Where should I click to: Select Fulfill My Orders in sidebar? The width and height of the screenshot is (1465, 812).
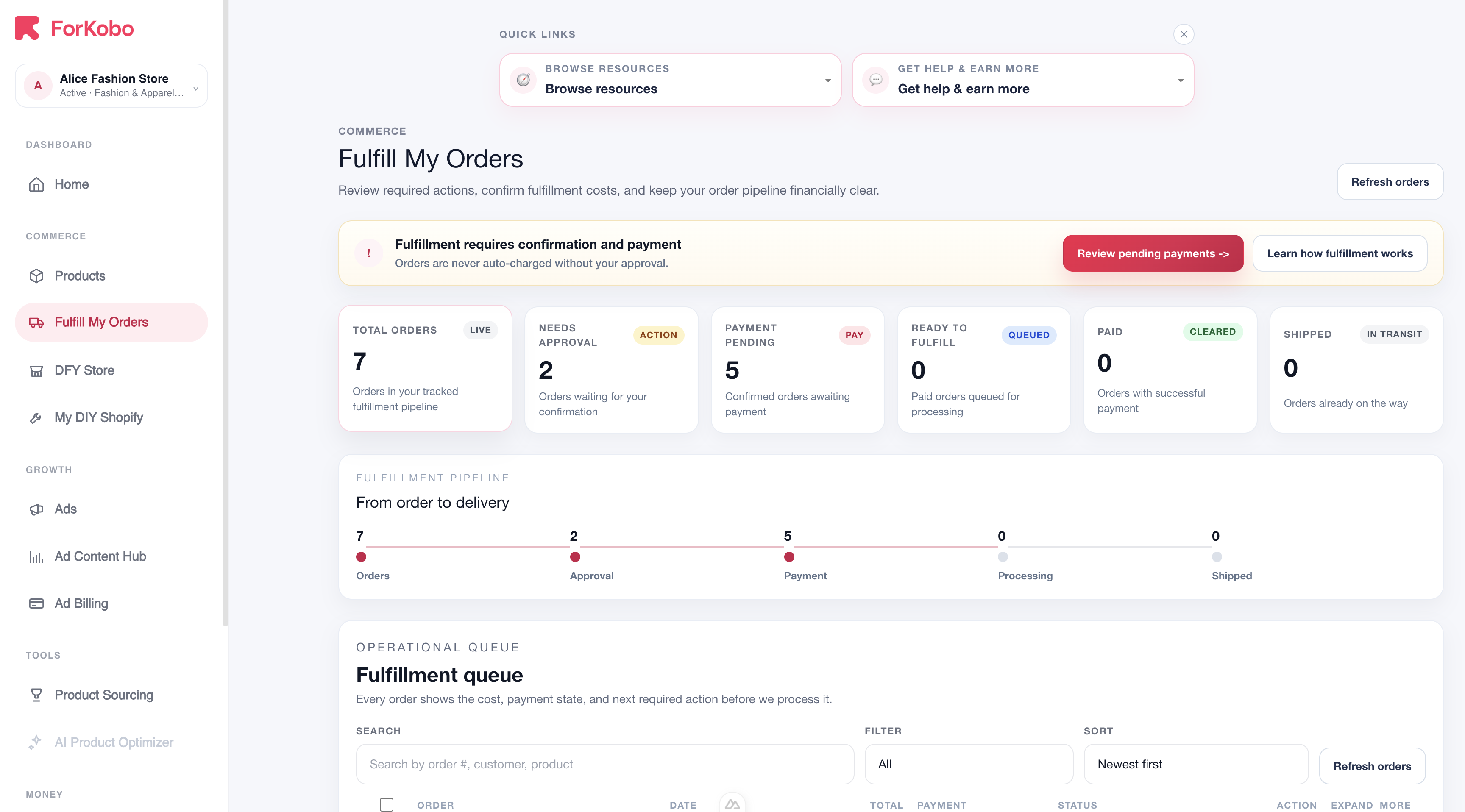101,322
